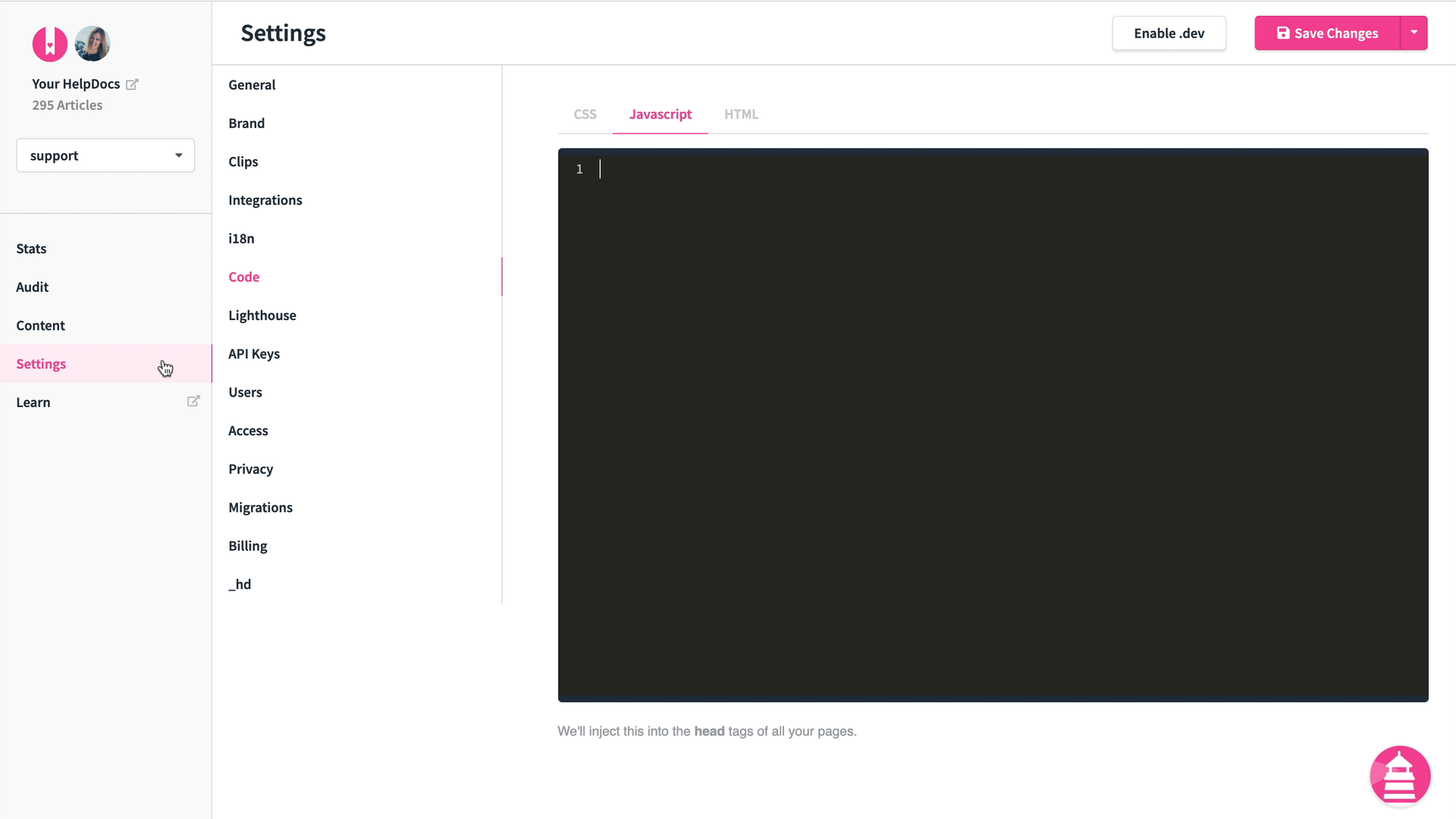This screenshot has width=1456, height=819.
Task: Open the support site selector dropdown
Action: [x=105, y=155]
